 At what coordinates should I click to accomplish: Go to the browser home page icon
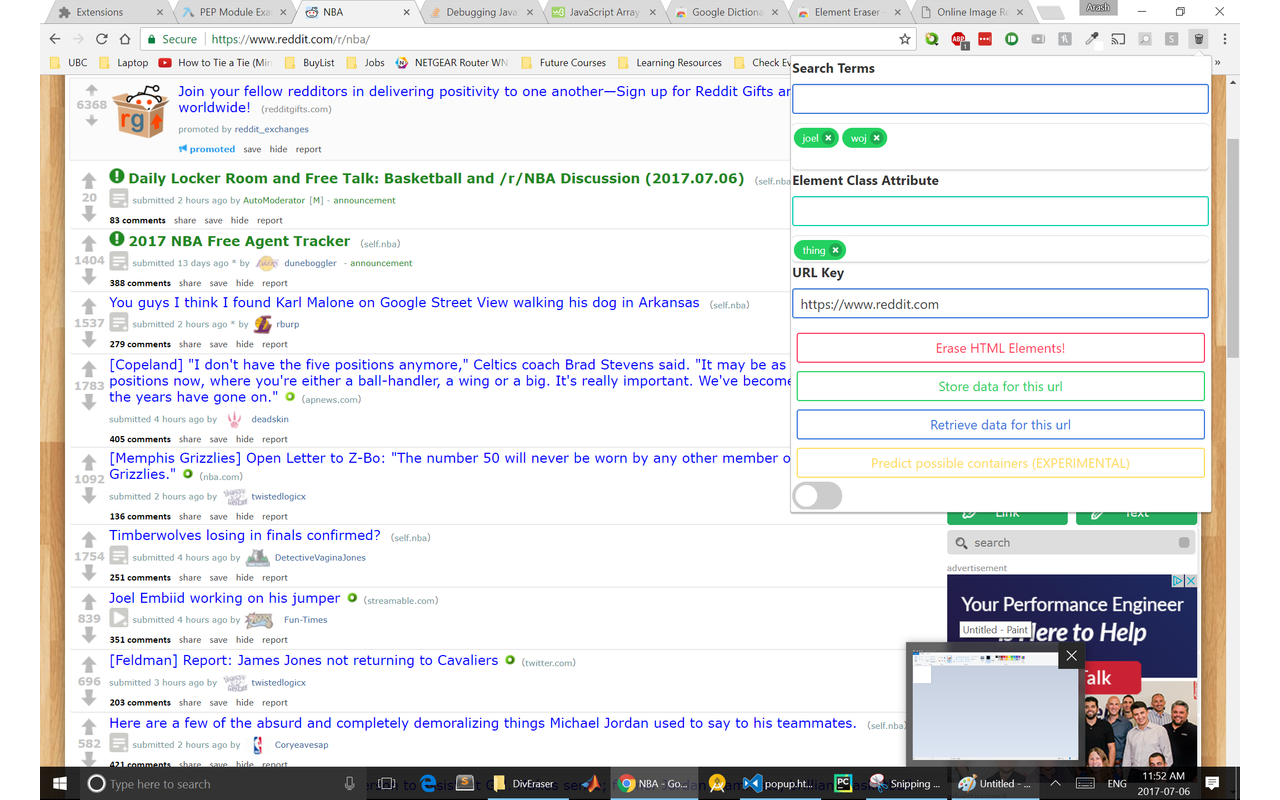click(x=125, y=39)
